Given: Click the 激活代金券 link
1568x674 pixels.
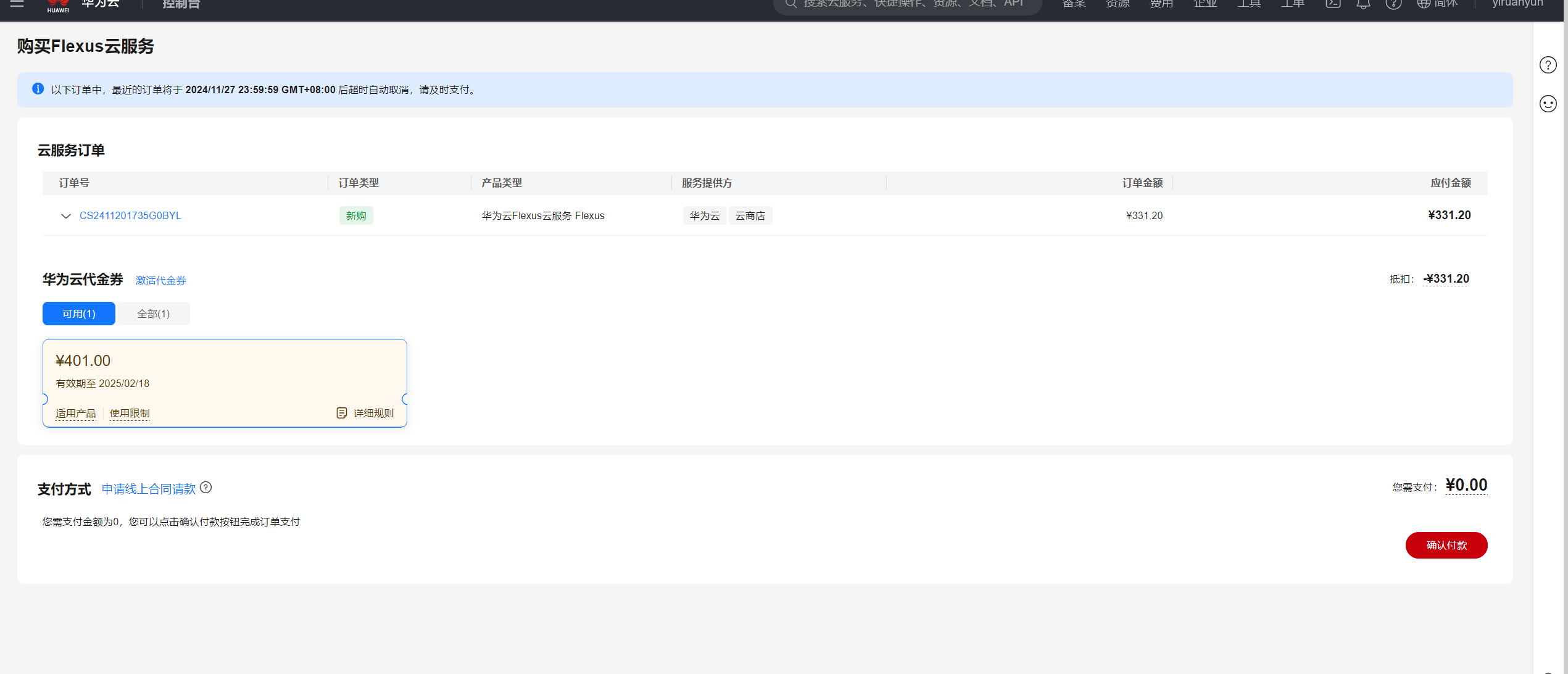Looking at the screenshot, I should 161,280.
